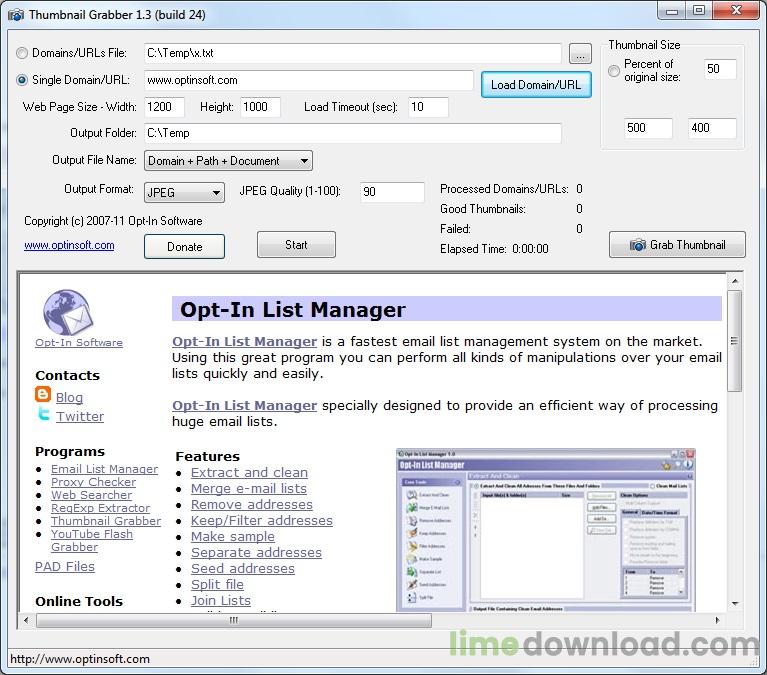Open the Seed addresses feature link

tap(243, 568)
